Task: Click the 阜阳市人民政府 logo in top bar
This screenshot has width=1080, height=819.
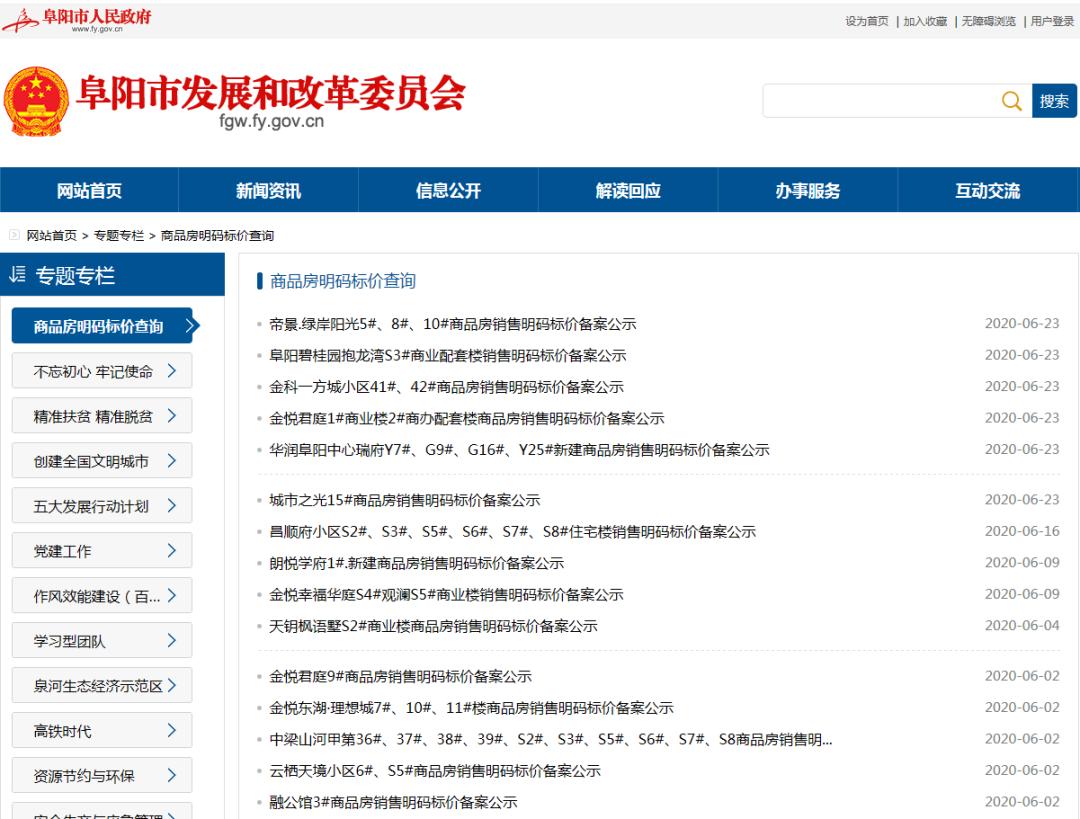Action: click(80, 18)
